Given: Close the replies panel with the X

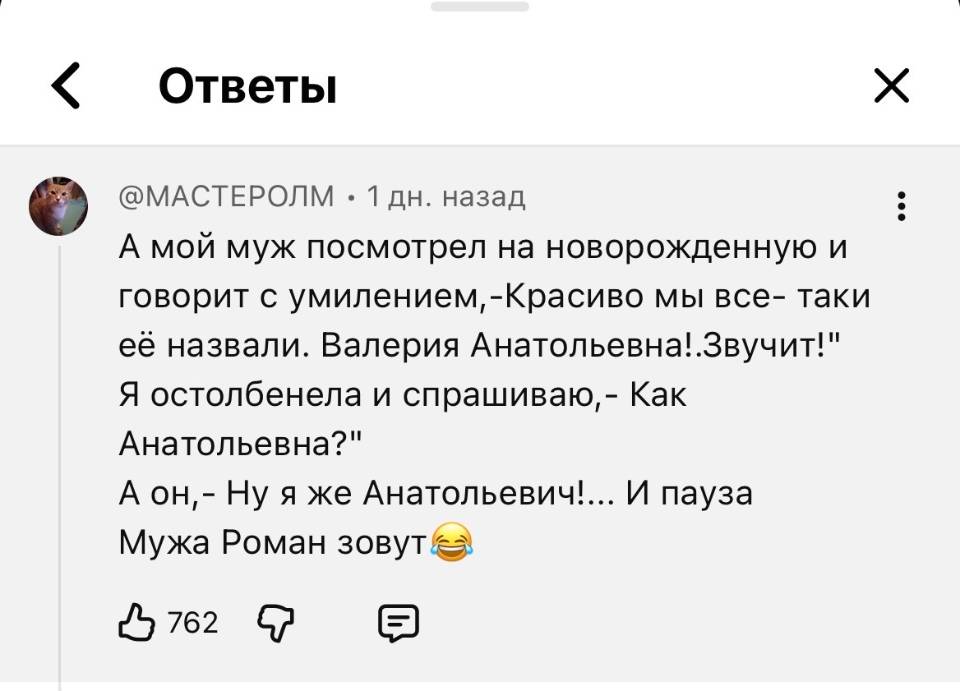Looking at the screenshot, I should tap(892, 86).
